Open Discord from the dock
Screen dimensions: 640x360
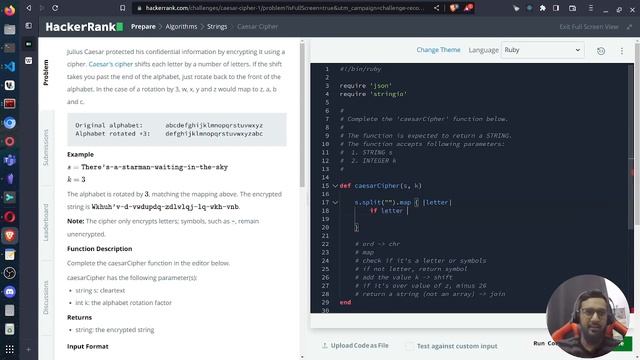(x=9, y=291)
